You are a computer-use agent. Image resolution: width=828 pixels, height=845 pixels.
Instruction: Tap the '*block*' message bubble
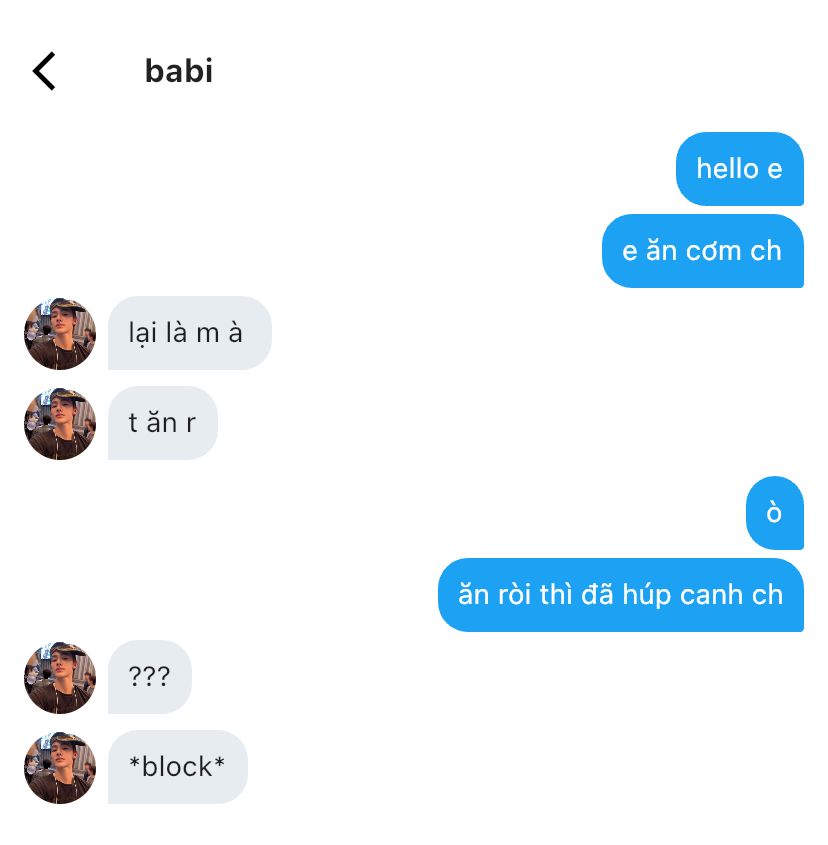click(178, 767)
